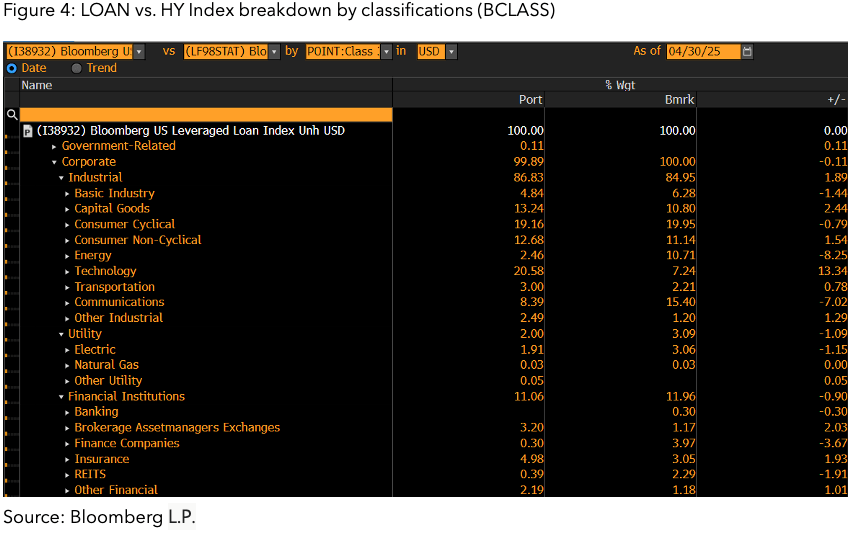
Task: Collapse the Financial Institutions node
Action: (x=61, y=397)
